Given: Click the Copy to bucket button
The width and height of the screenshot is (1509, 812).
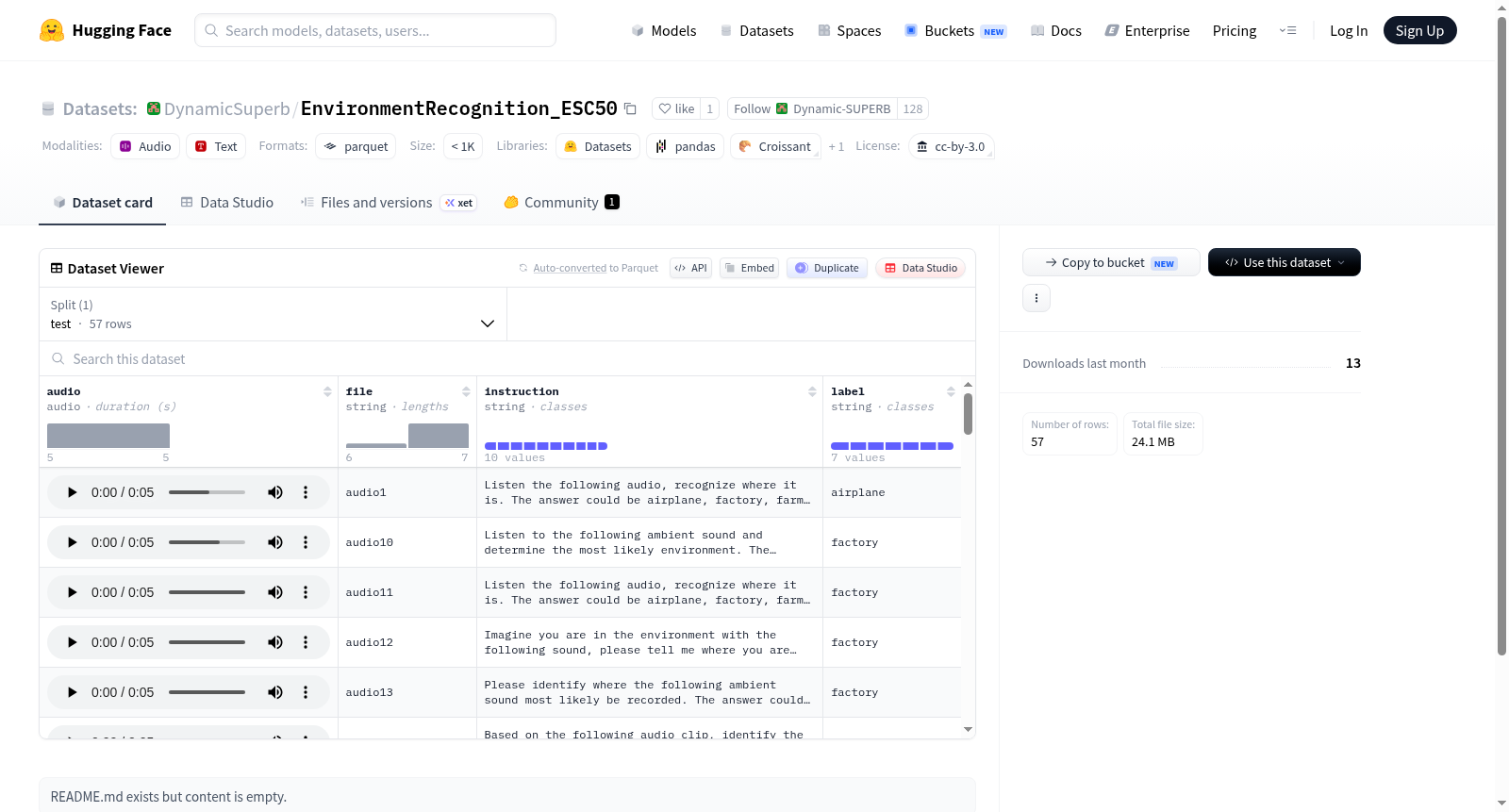Looking at the screenshot, I should coord(1111,262).
